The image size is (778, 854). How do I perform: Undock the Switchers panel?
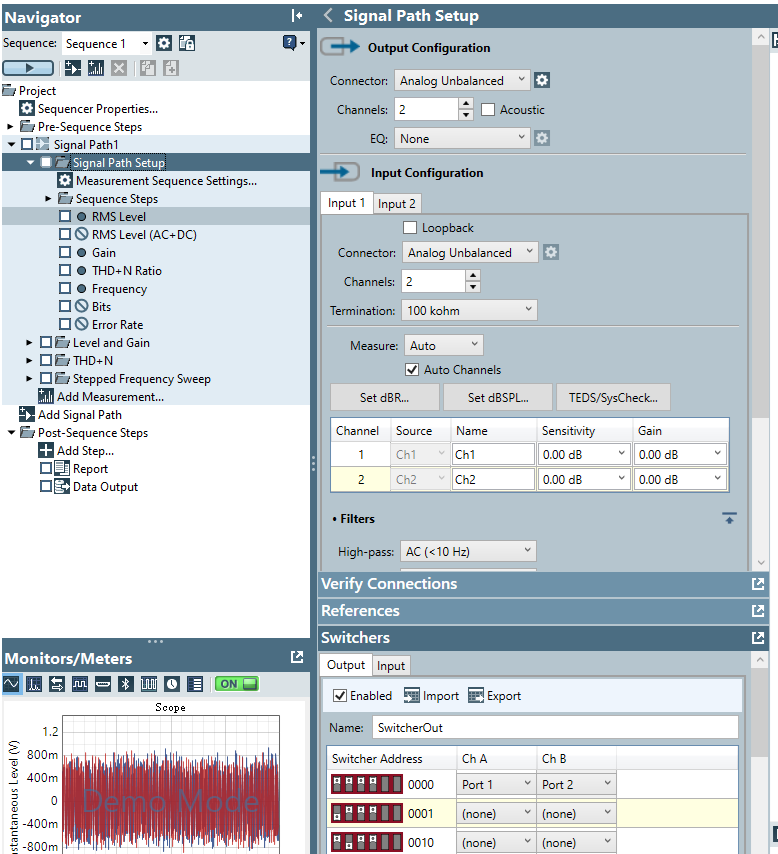pyautogui.click(x=758, y=637)
